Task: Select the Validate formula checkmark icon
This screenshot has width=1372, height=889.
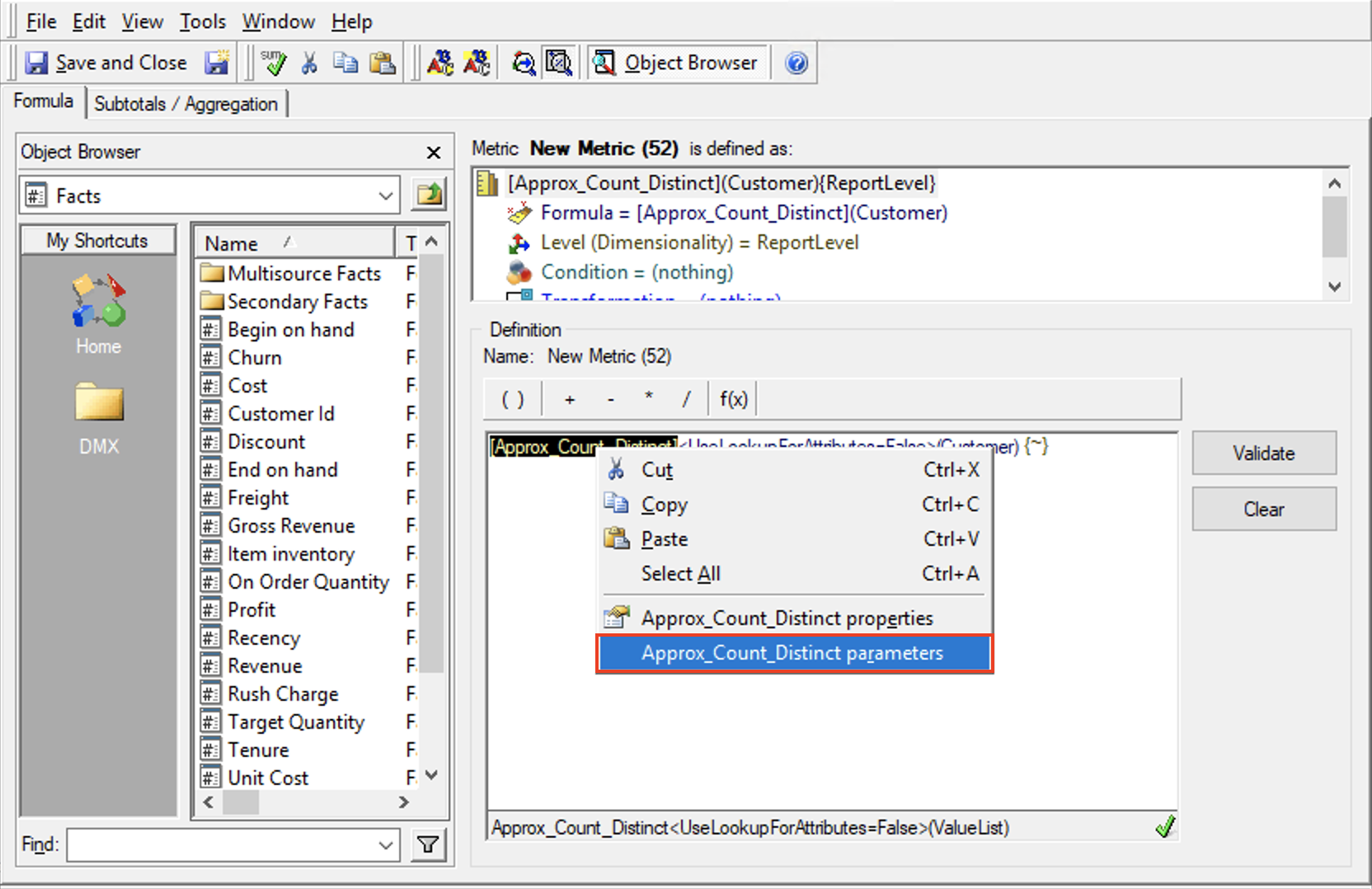Action: pos(274,62)
